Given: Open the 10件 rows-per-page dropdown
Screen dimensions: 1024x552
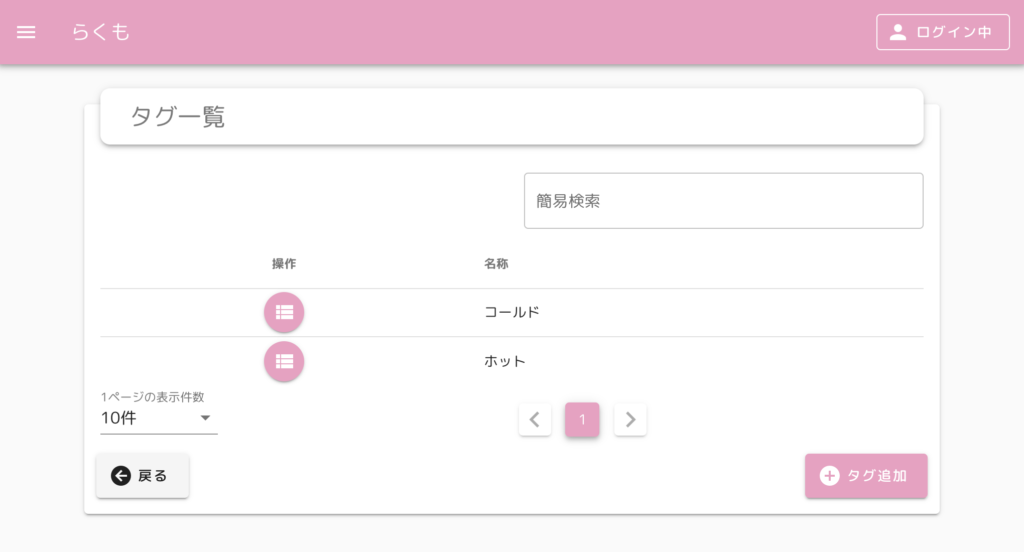Looking at the screenshot, I should point(159,418).
